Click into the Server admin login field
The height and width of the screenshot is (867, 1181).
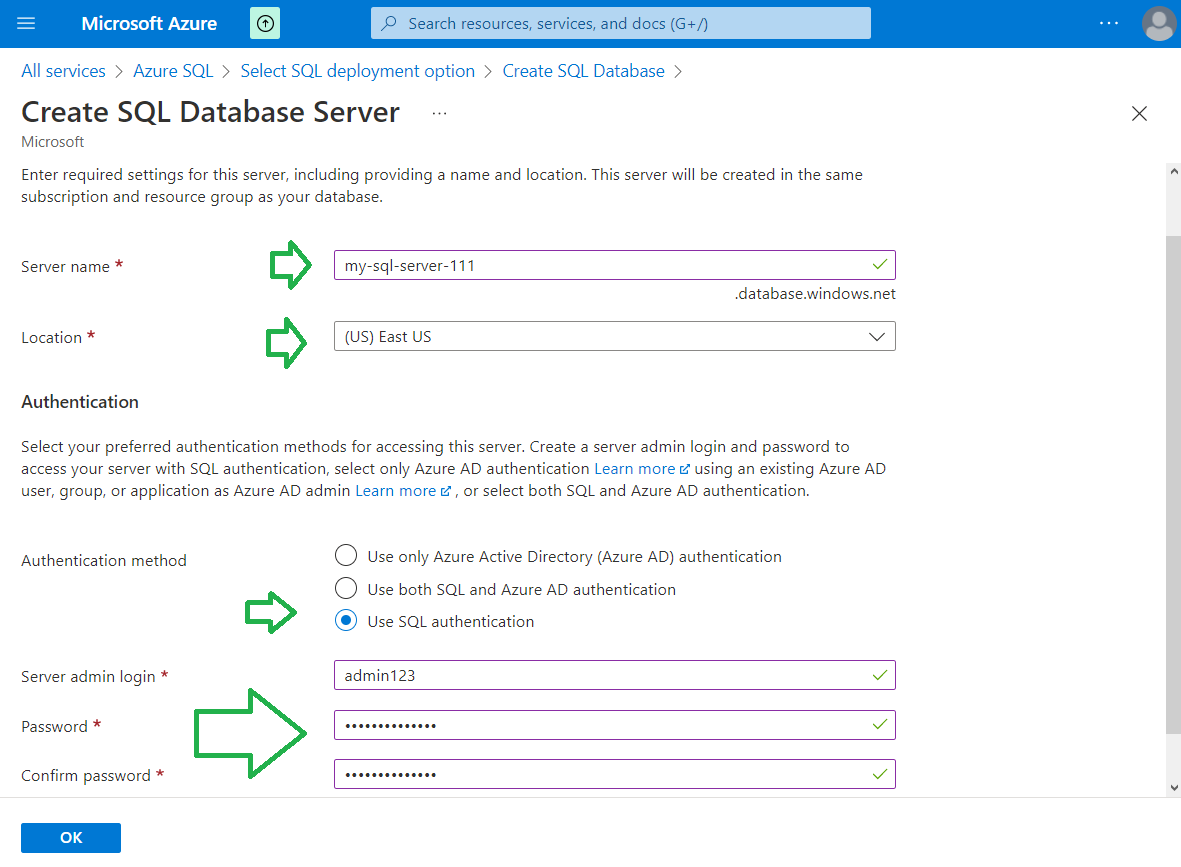(615, 675)
